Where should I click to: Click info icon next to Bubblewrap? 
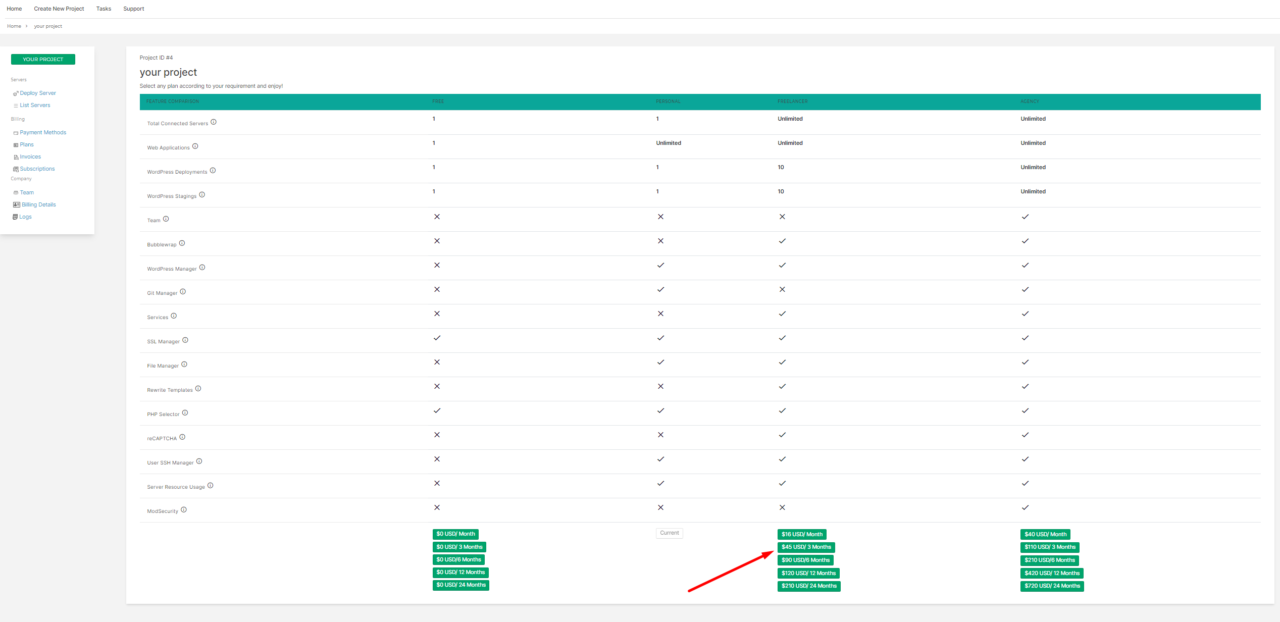tap(182, 243)
